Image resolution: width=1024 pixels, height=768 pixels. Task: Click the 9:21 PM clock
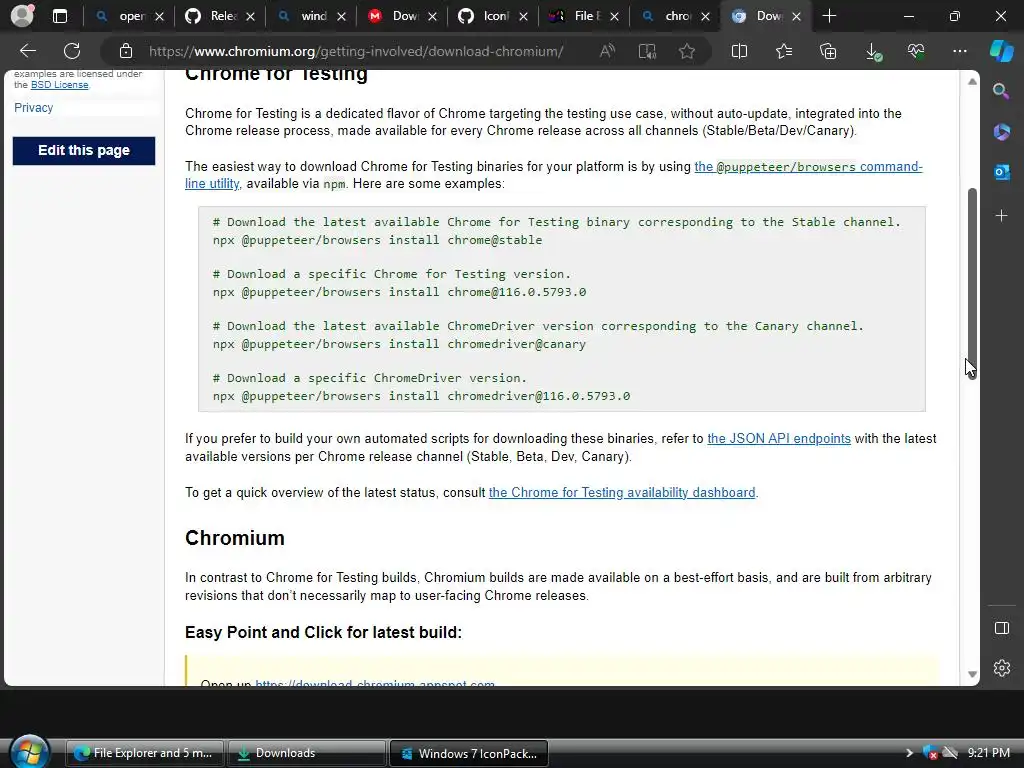[989, 753]
